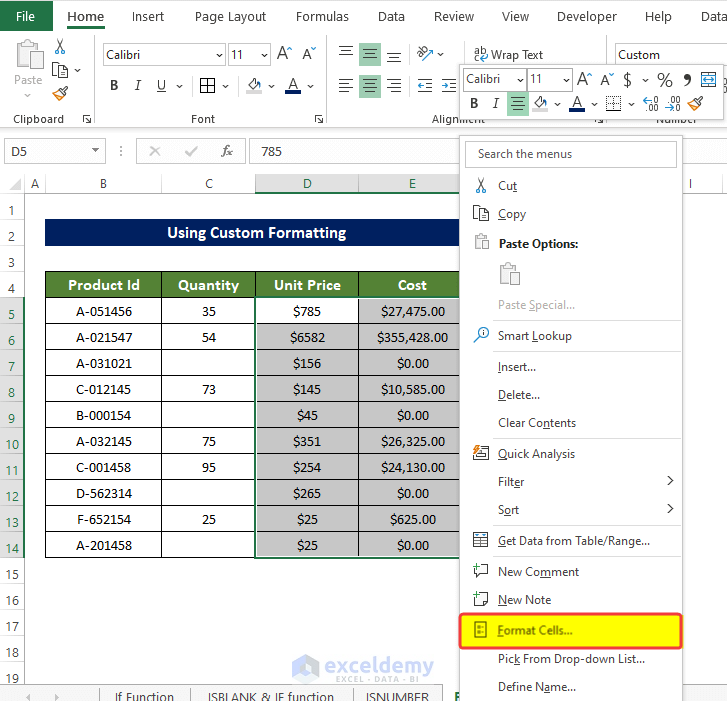Image resolution: width=727 pixels, height=701 pixels.
Task: Click the Wrap Text button
Action: (x=508, y=55)
